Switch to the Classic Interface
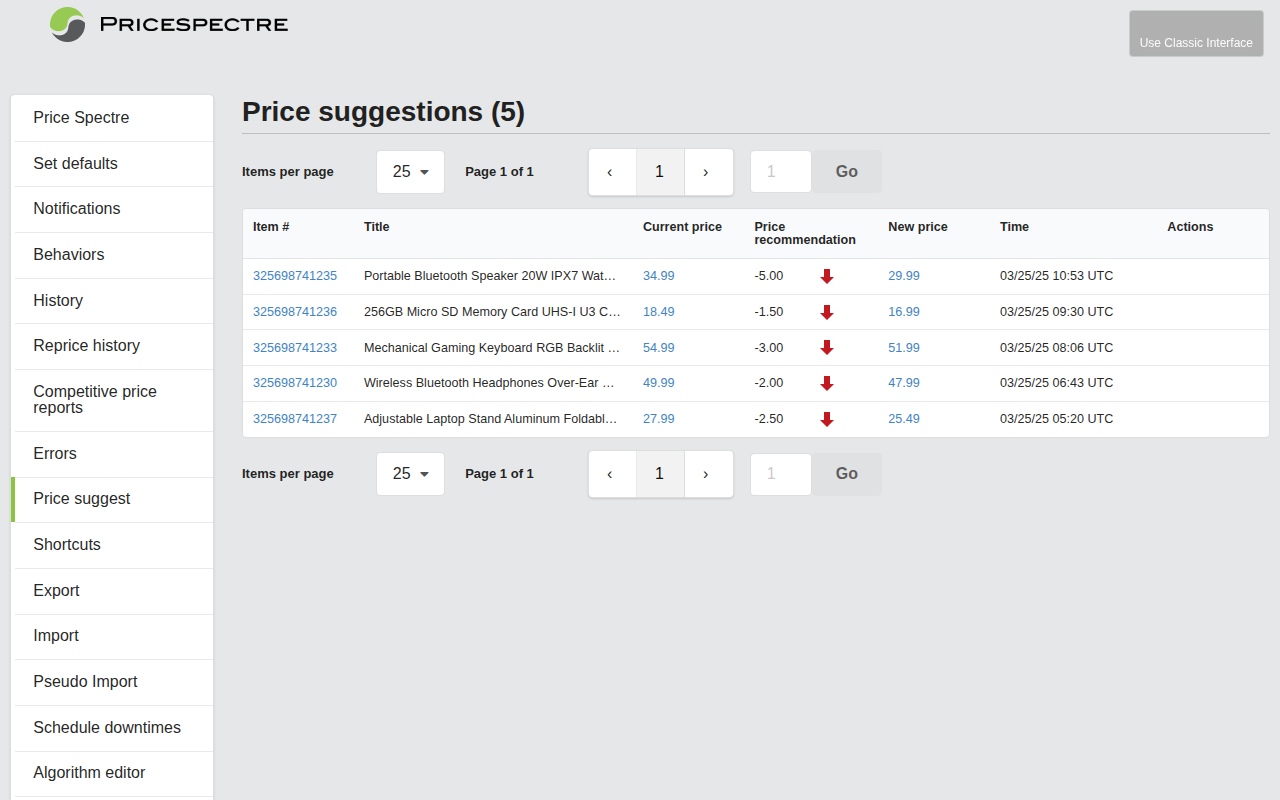 [x=1196, y=33]
